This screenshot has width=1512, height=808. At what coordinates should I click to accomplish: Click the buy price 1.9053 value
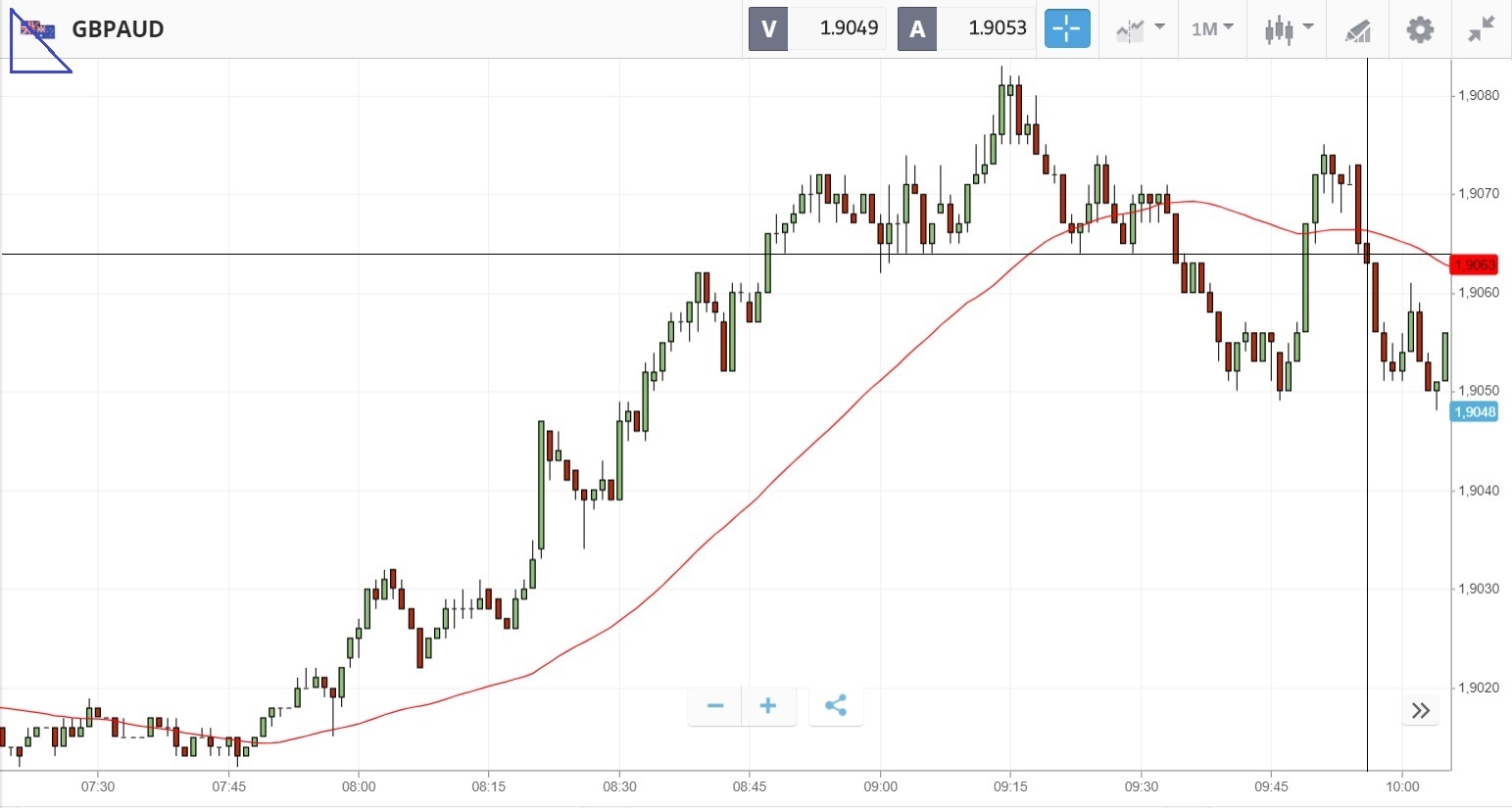coord(997,29)
